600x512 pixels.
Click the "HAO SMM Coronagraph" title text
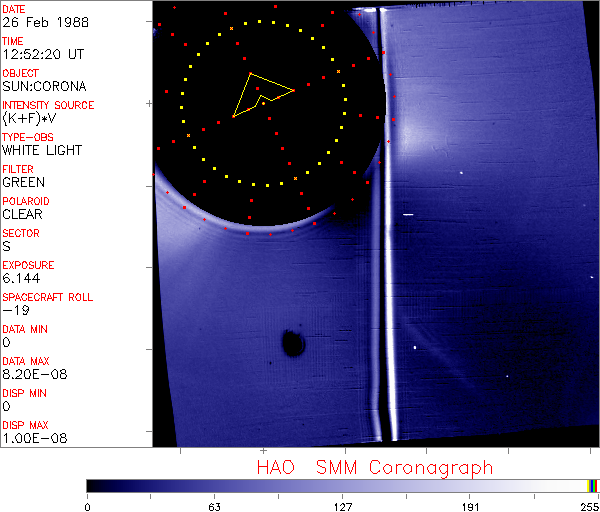point(374,467)
